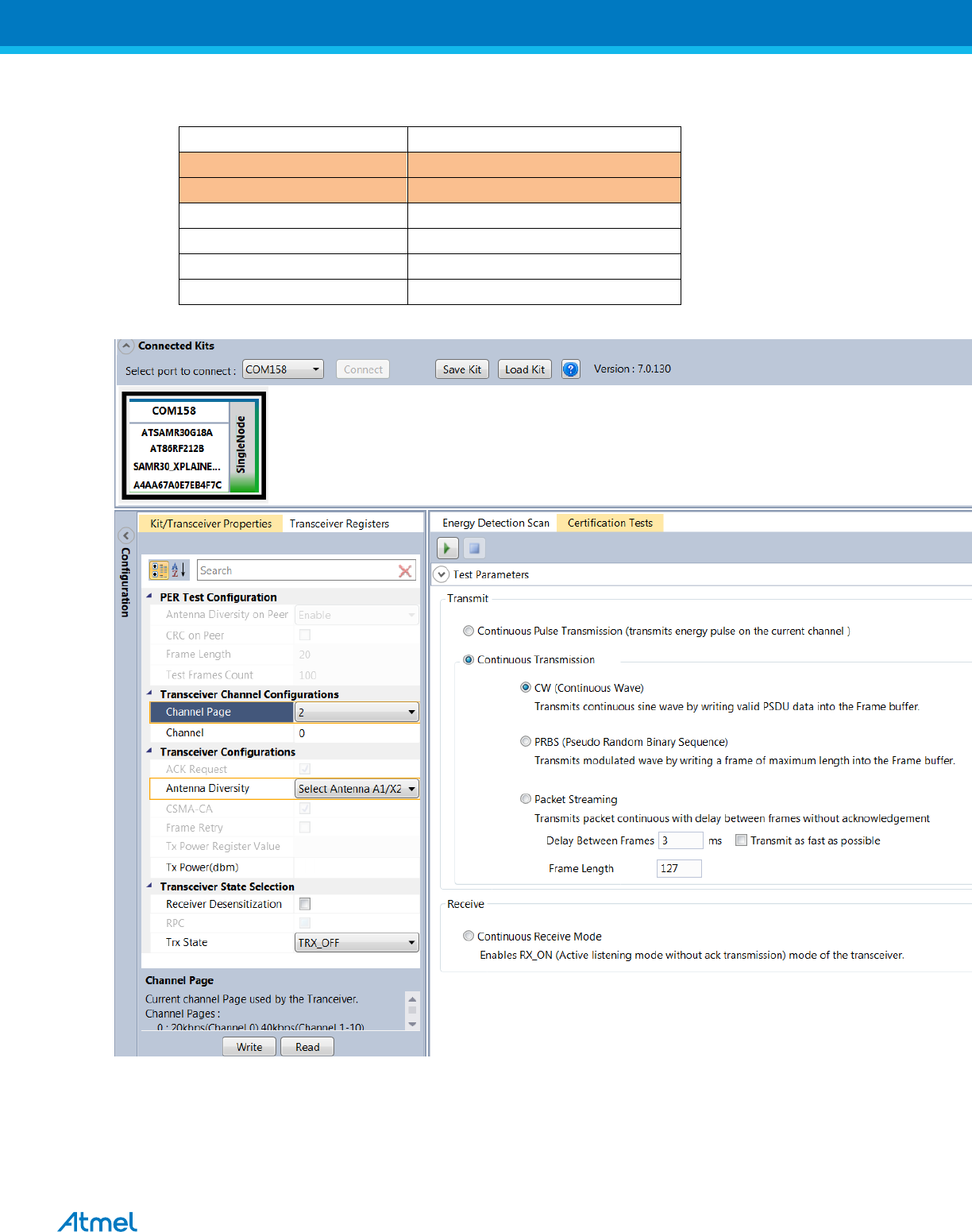This screenshot has height=1232, width=972.
Task: Switch to Energy Detection Scan tab
Action: point(496,523)
